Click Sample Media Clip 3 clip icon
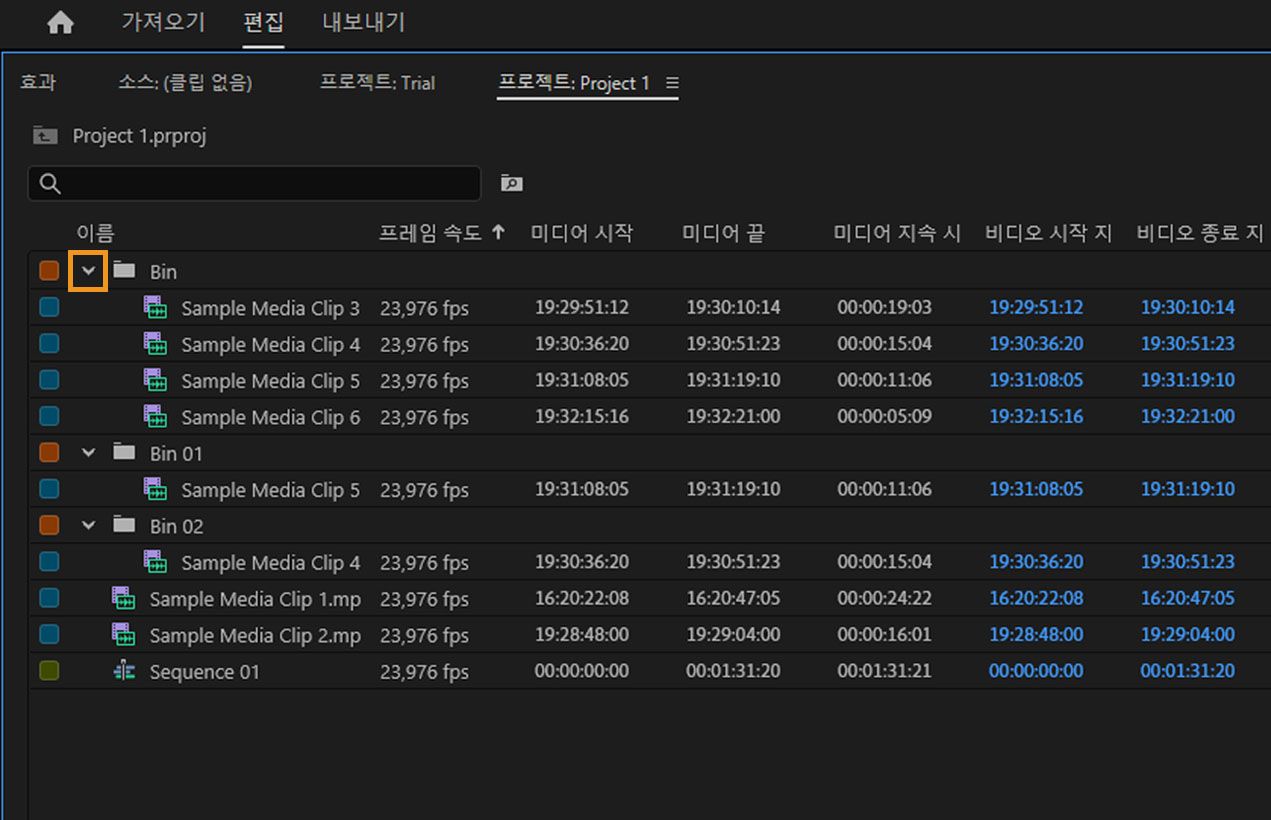The height and width of the screenshot is (820, 1271). tap(155, 307)
